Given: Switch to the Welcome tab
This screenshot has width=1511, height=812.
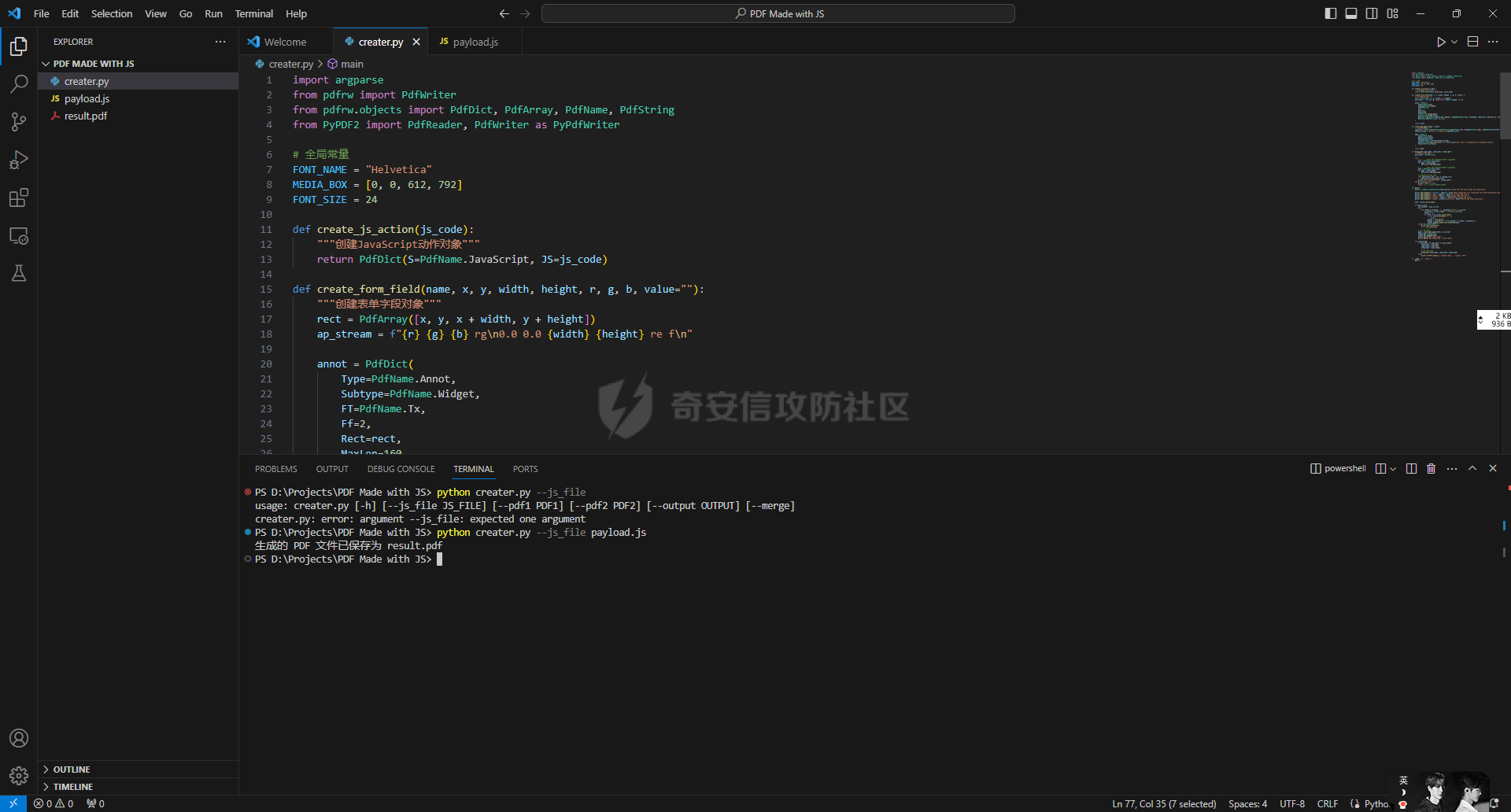Looking at the screenshot, I should [286, 42].
